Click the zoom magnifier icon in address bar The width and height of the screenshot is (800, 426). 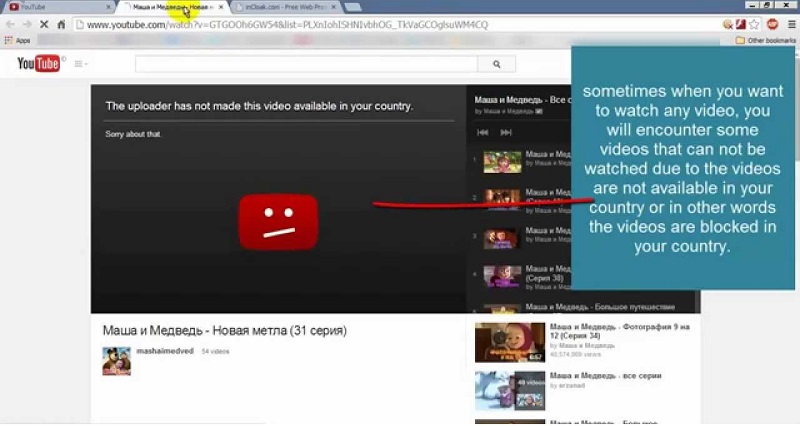pos(728,24)
